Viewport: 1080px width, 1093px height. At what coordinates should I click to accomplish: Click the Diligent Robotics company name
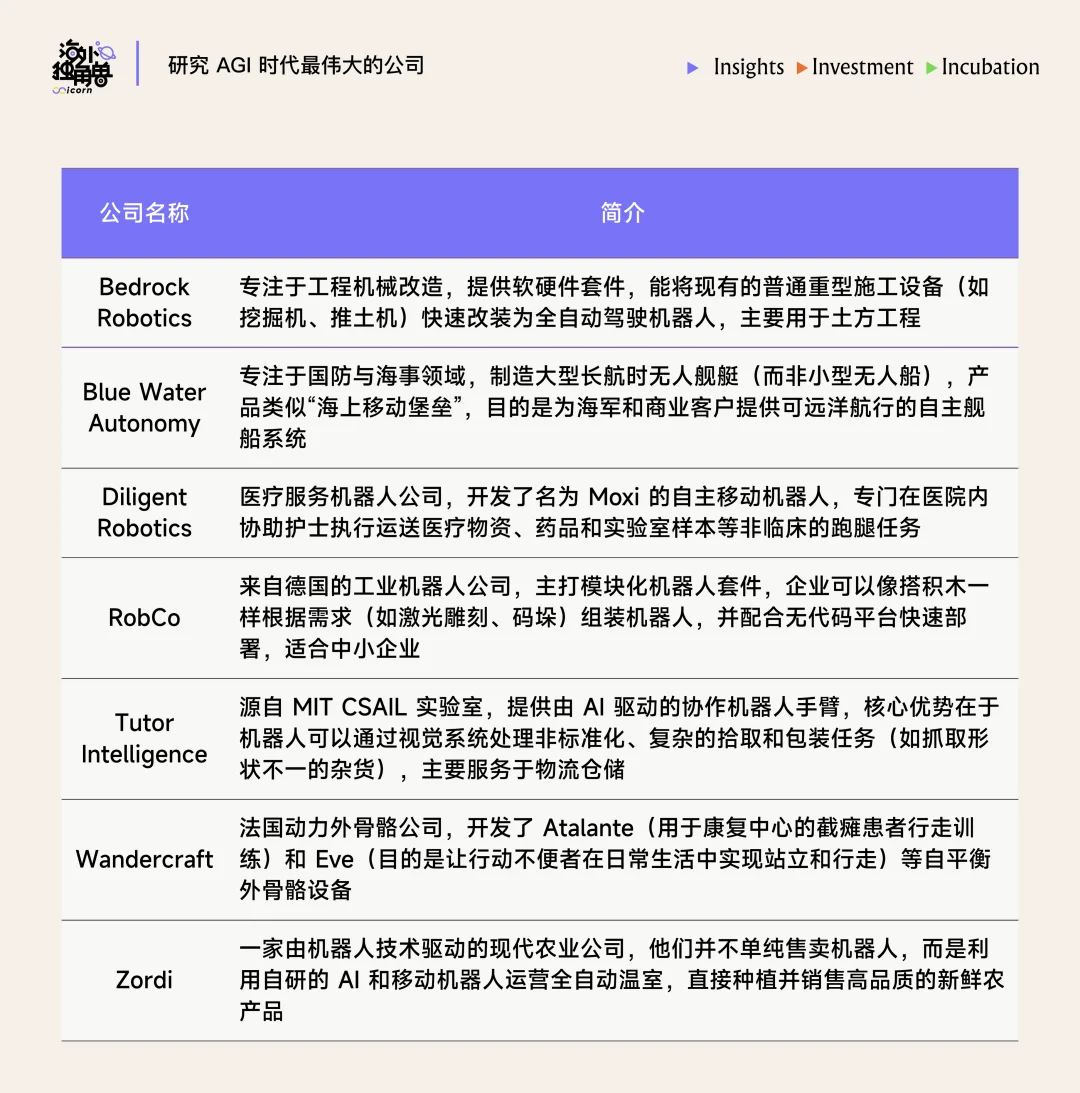pyautogui.click(x=143, y=512)
